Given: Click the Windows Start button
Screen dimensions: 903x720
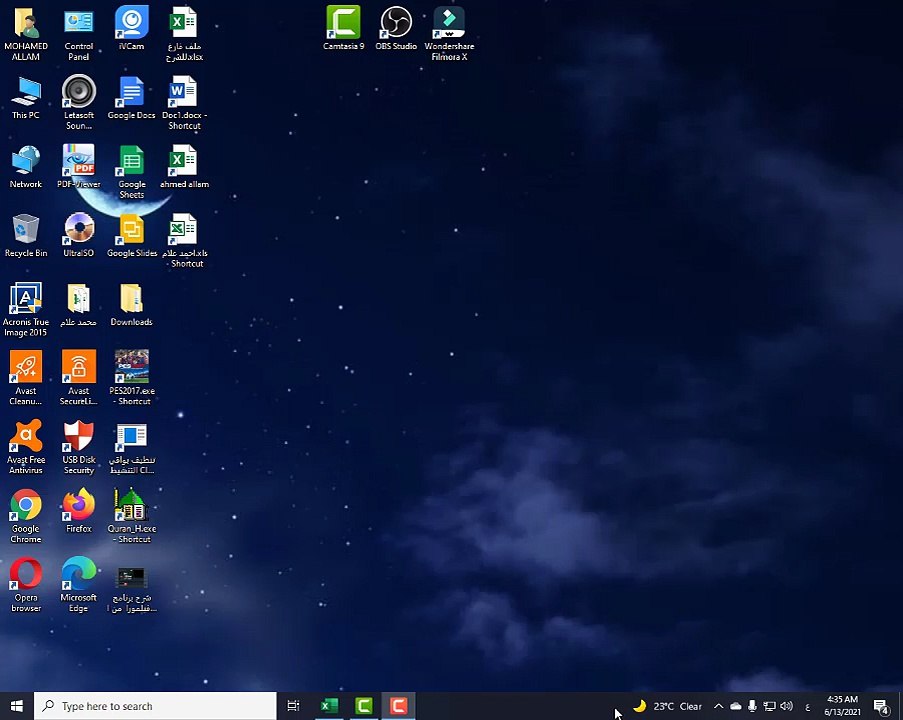Looking at the screenshot, I should tap(17, 706).
